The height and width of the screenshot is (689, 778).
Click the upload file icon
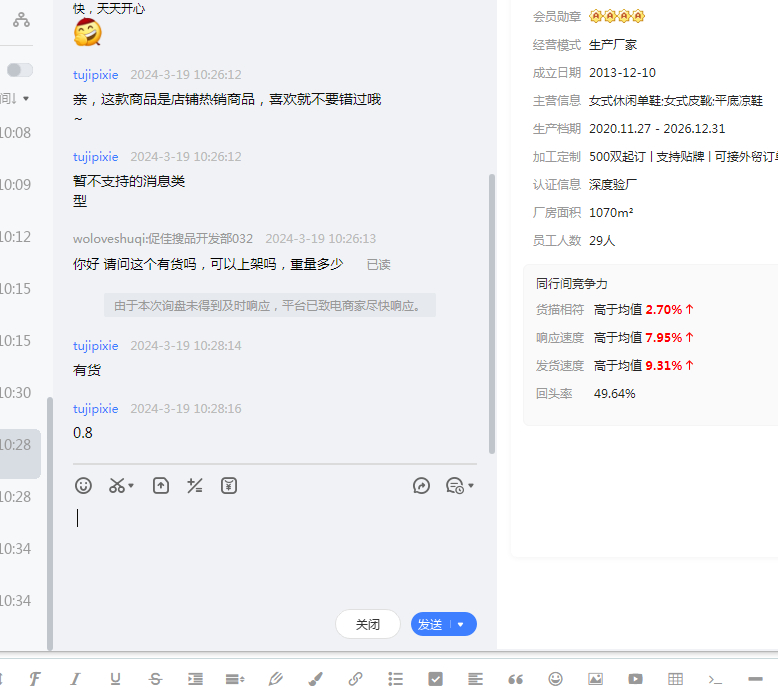pyautogui.click(x=161, y=486)
